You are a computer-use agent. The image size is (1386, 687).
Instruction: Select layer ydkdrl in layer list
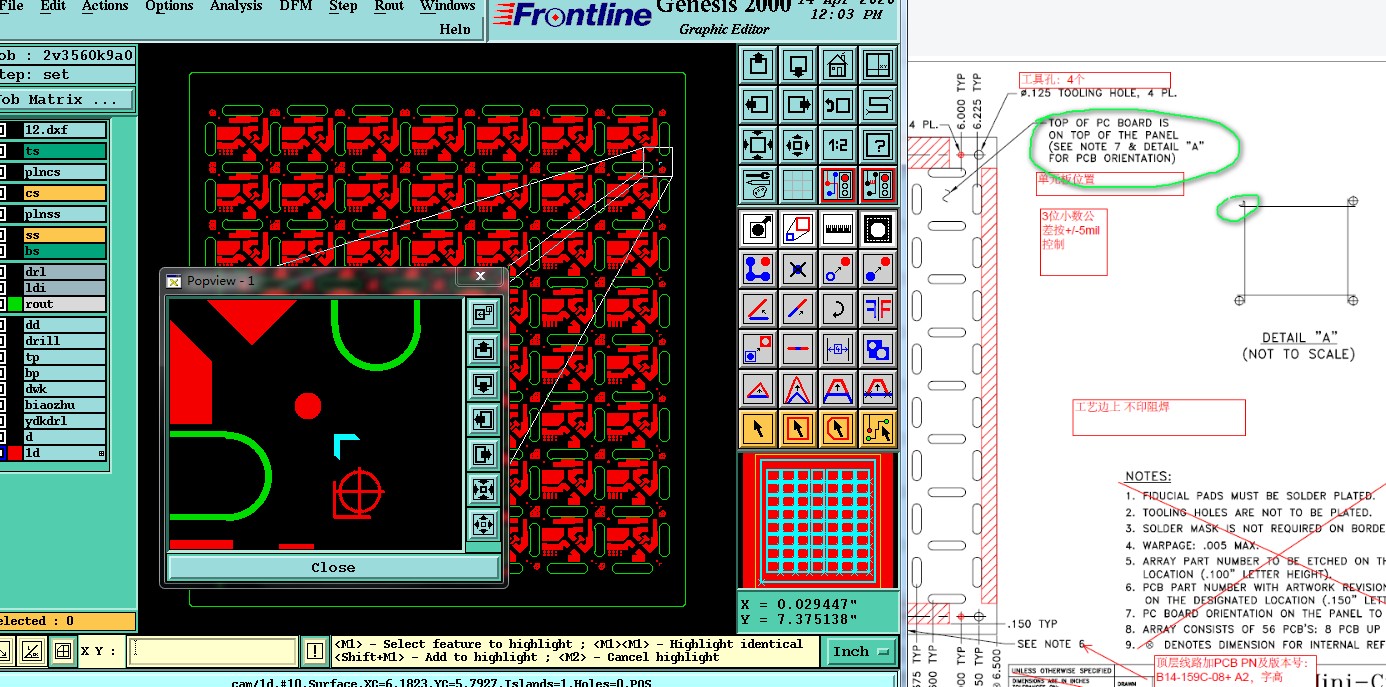65,421
